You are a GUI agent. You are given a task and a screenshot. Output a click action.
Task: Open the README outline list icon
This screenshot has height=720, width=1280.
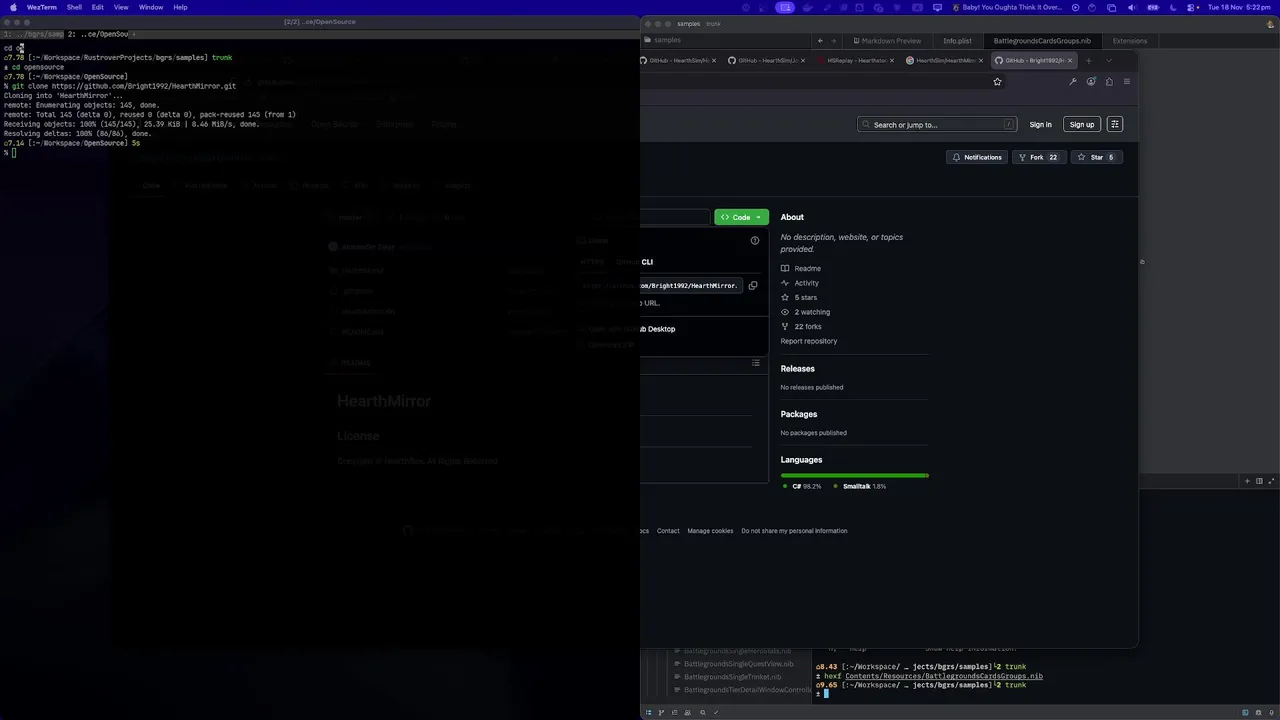coord(756,363)
